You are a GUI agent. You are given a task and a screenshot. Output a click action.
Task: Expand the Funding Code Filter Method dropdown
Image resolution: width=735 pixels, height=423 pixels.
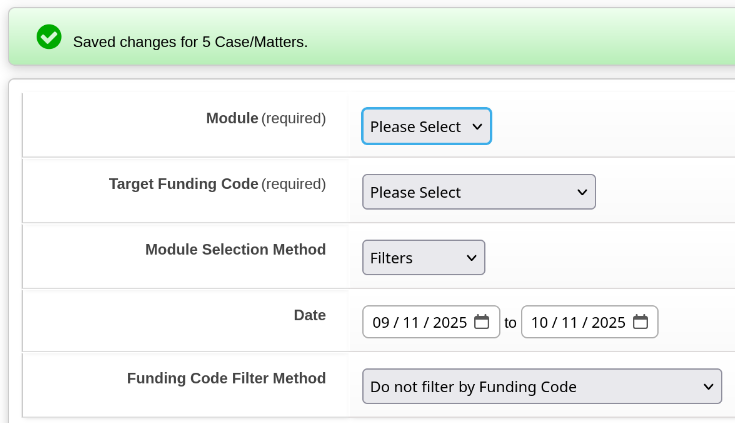click(541, 386)
